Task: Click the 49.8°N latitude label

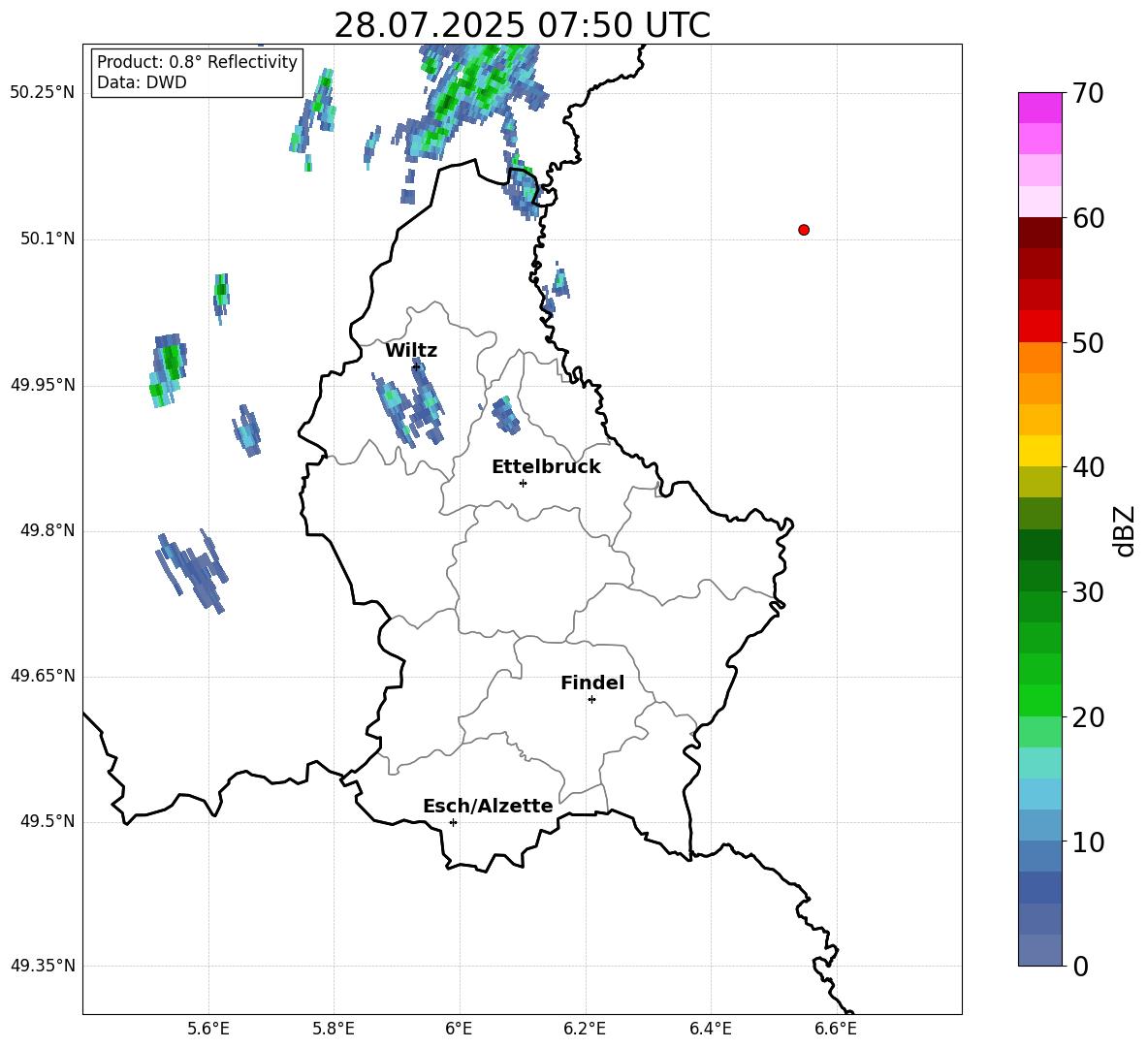Action: [x=48, y=530]
